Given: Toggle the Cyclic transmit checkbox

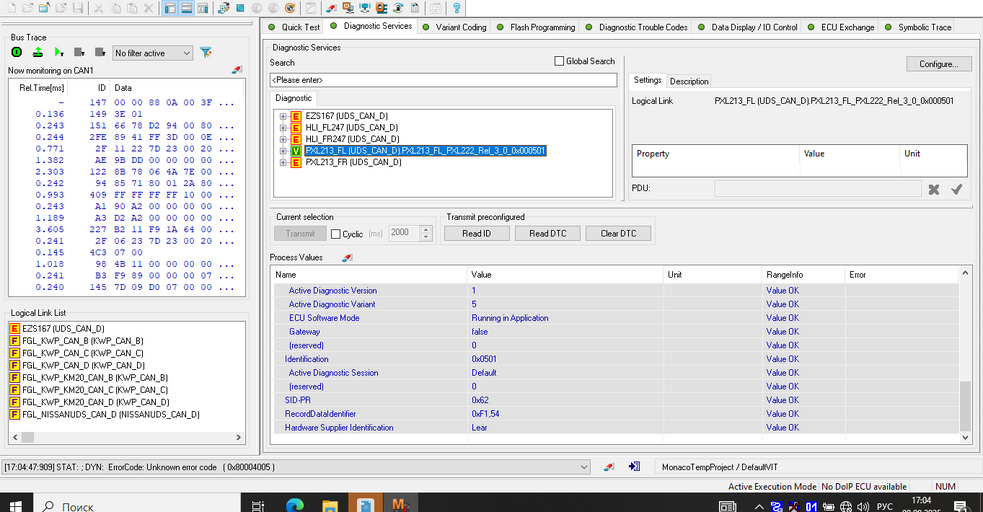Looking at the screenshot, I should 336,234.
